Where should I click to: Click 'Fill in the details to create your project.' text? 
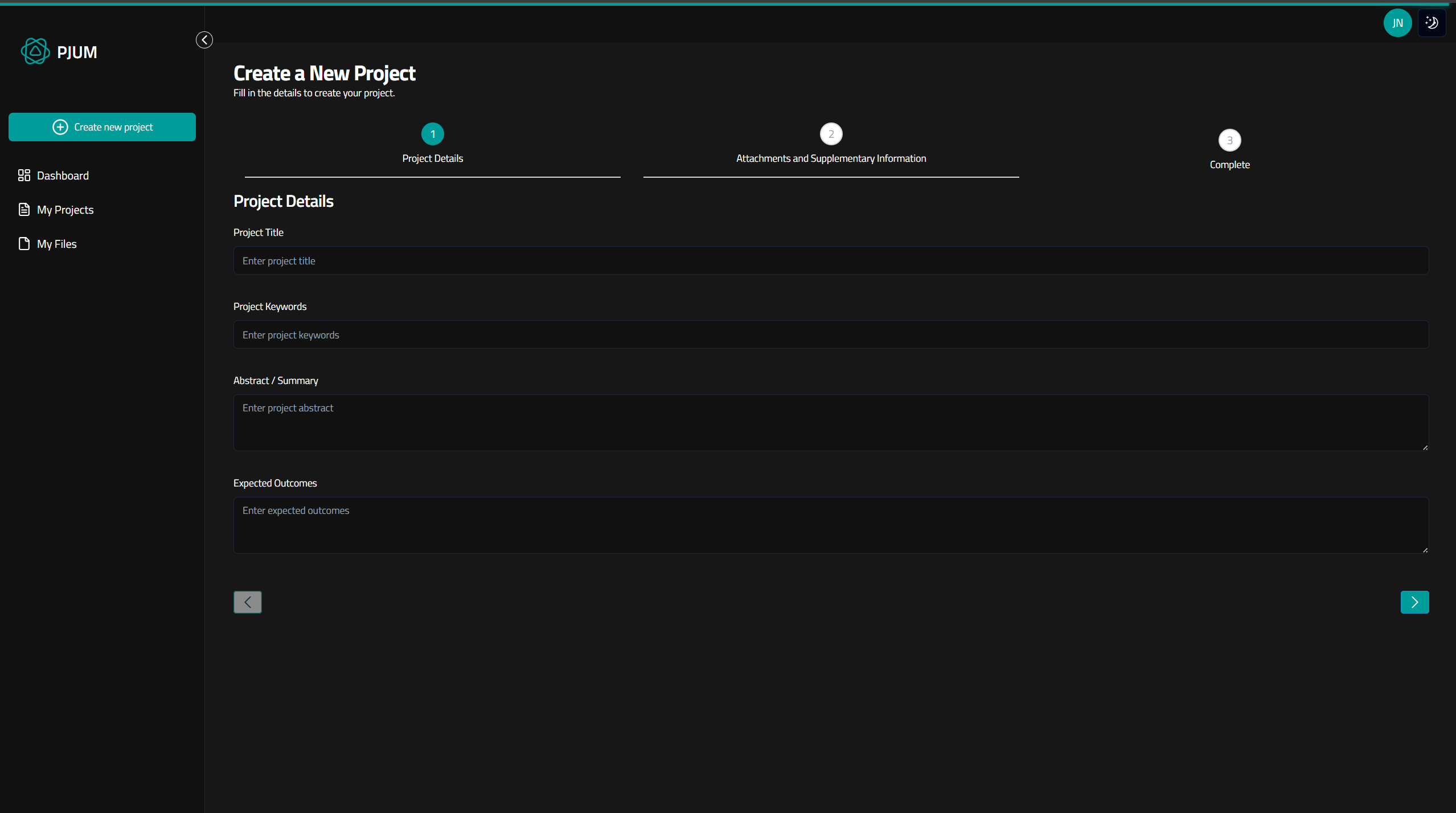[314, 93]
